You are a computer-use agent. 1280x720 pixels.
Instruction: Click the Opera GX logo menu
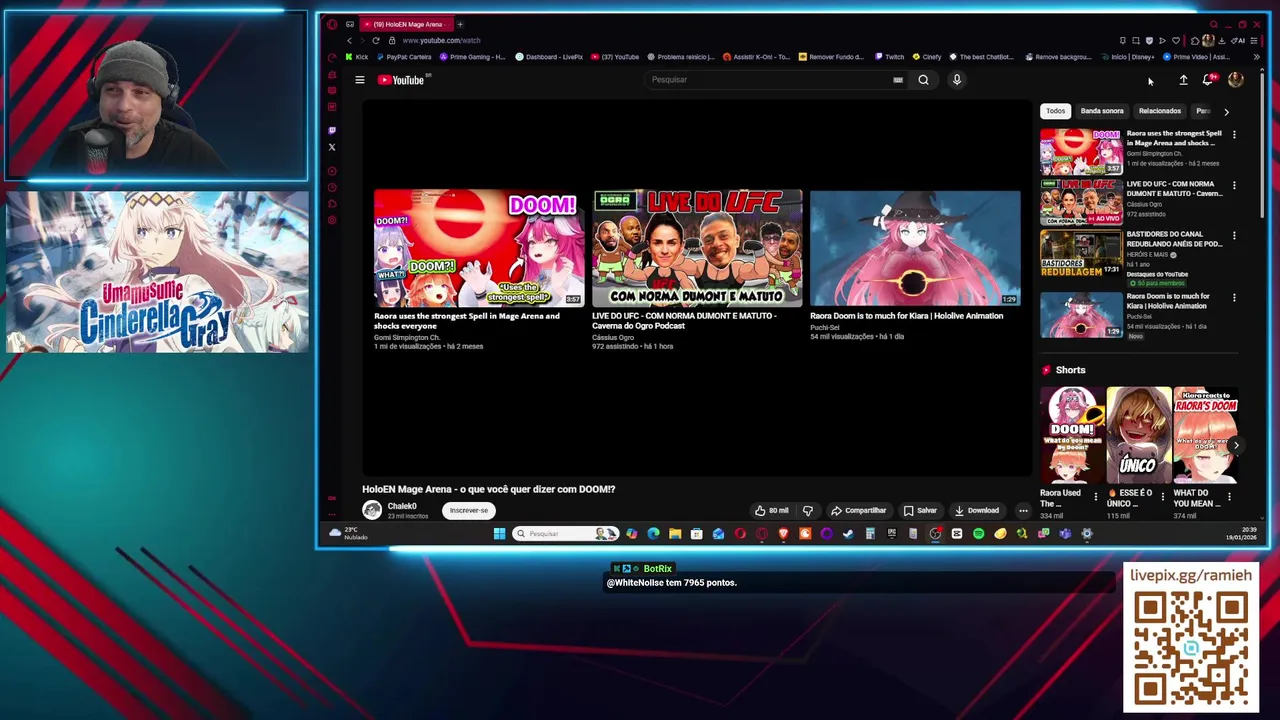332,24
